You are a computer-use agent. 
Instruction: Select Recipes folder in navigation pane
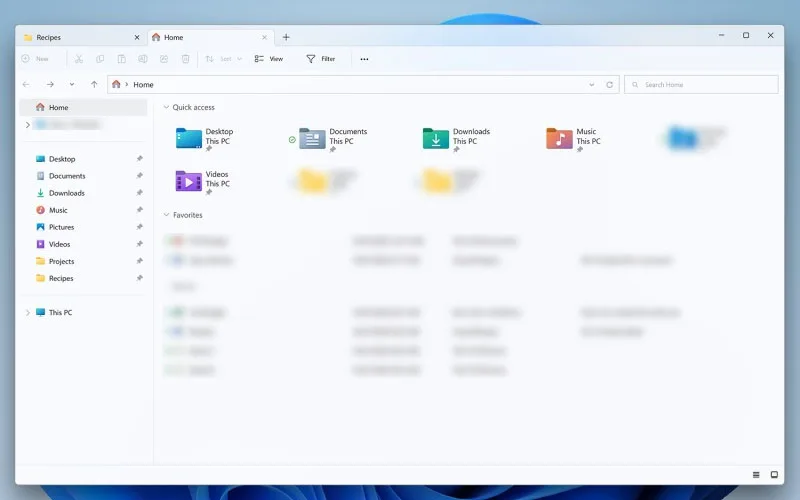click(84, 278)
